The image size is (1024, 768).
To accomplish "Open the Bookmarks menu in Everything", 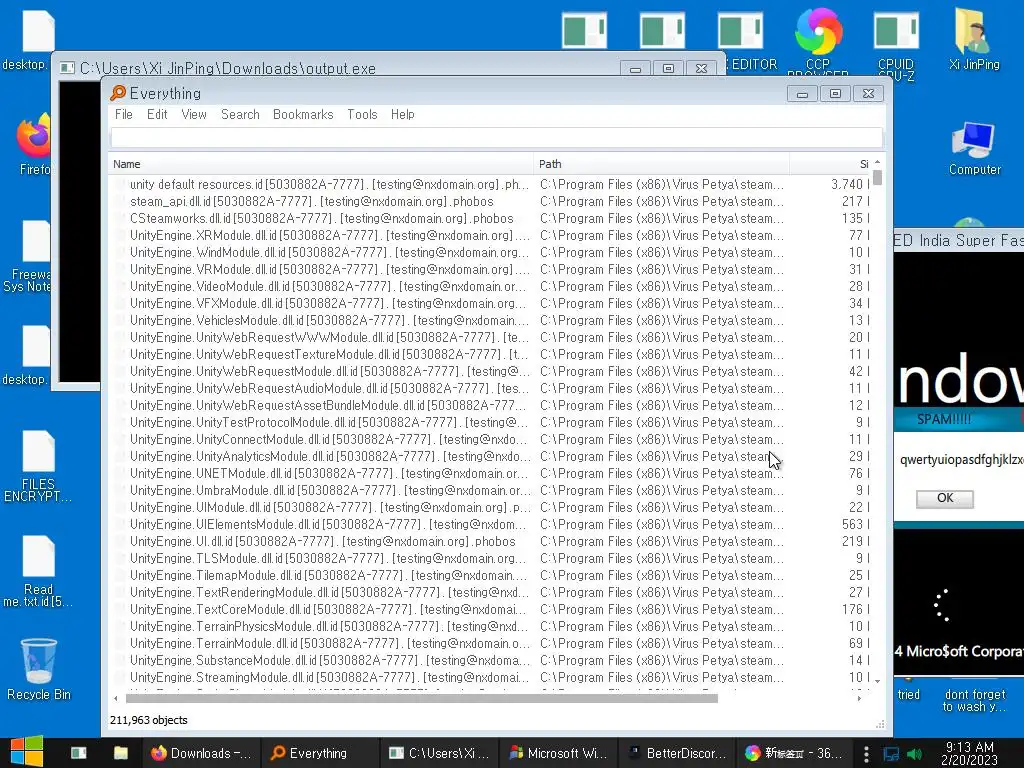I will click(303, 114).
